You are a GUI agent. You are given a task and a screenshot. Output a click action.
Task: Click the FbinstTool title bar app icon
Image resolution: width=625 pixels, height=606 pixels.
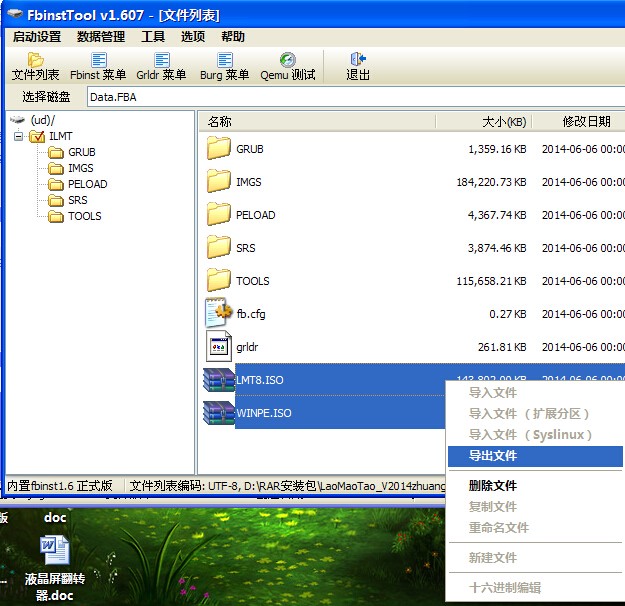point(14,14)
